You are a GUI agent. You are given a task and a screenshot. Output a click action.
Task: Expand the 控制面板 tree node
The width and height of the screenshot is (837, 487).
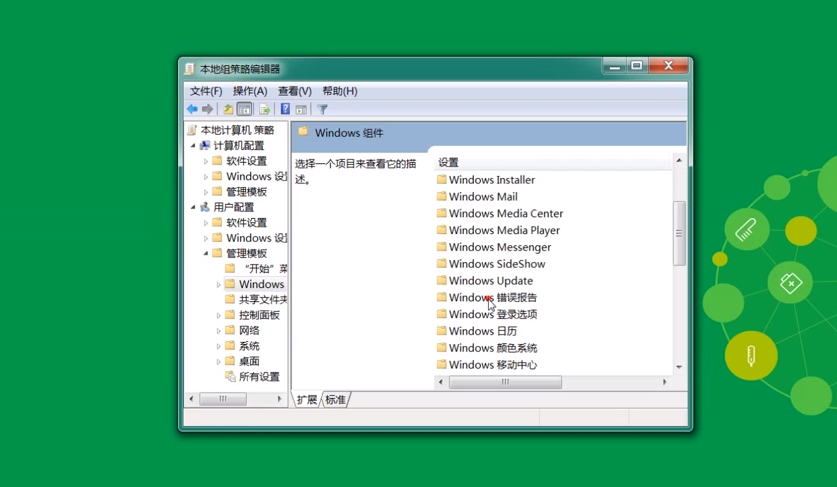pos(218,316)
